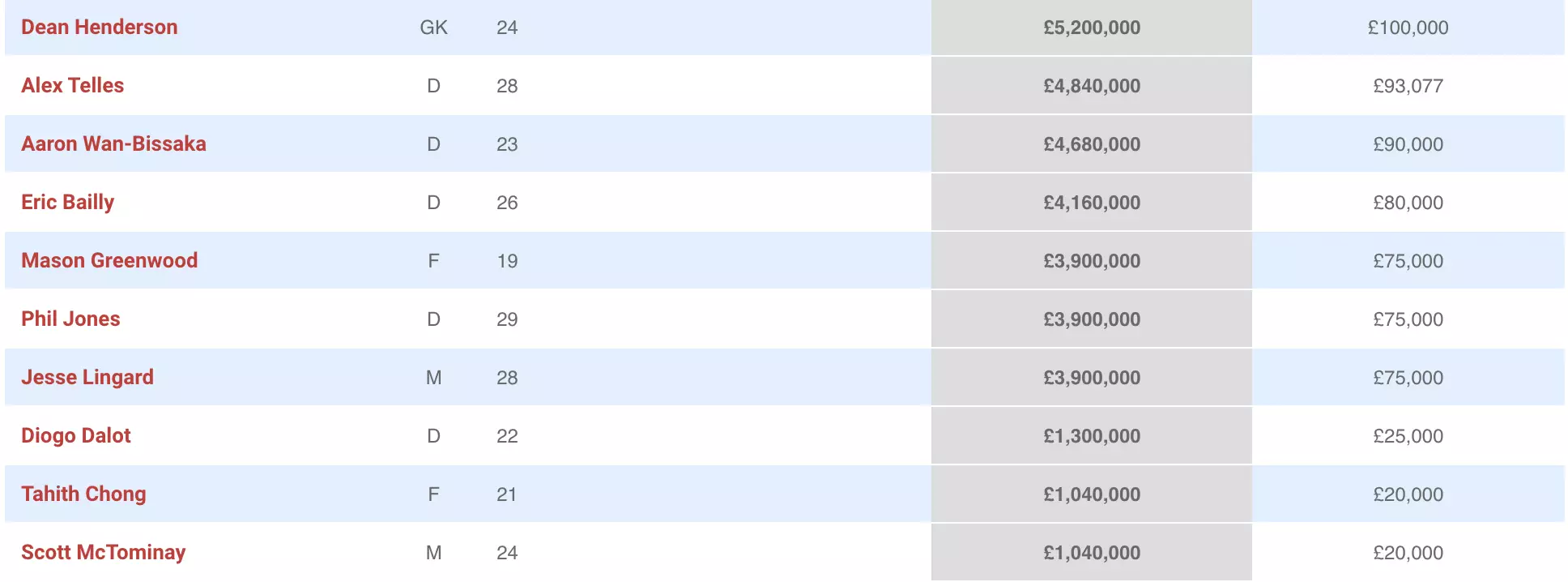This screenshot has width=1568, height=582.
Task: Click Diogo Dalot's £25,000 weekly wage
Action: pyautogui.click(x=1408, y=436)
